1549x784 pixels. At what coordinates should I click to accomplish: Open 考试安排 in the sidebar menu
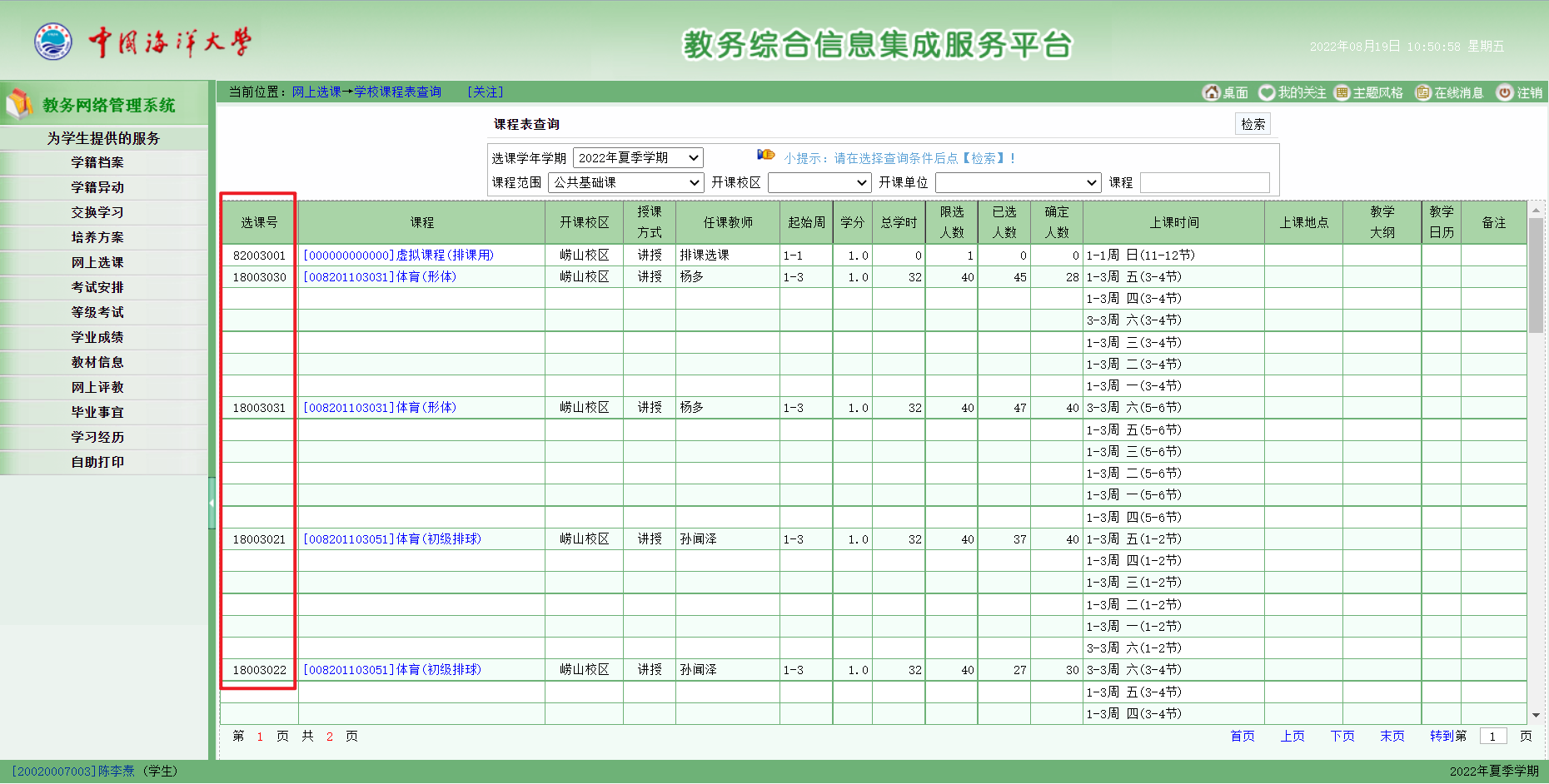[97, 287]
